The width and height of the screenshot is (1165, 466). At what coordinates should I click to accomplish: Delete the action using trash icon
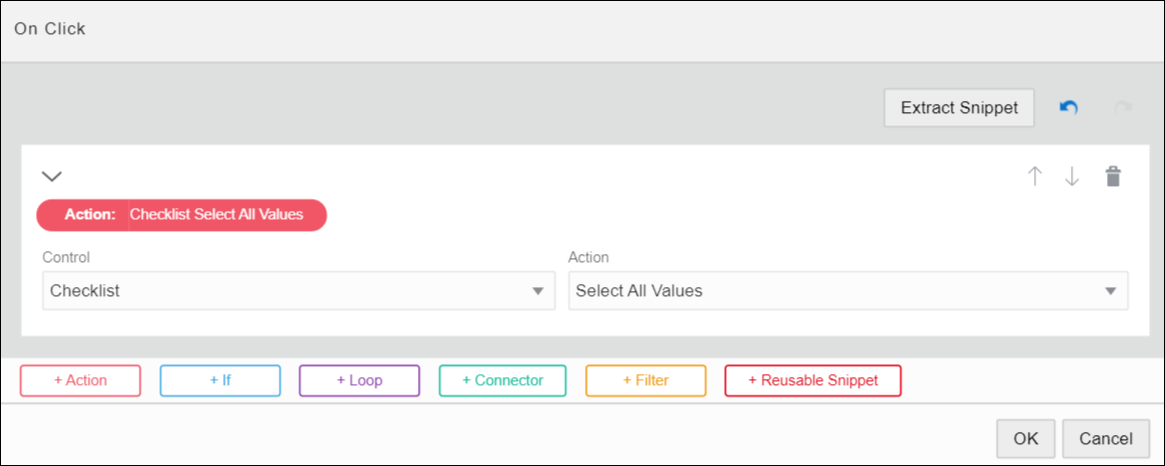[x=1112, y=177]
